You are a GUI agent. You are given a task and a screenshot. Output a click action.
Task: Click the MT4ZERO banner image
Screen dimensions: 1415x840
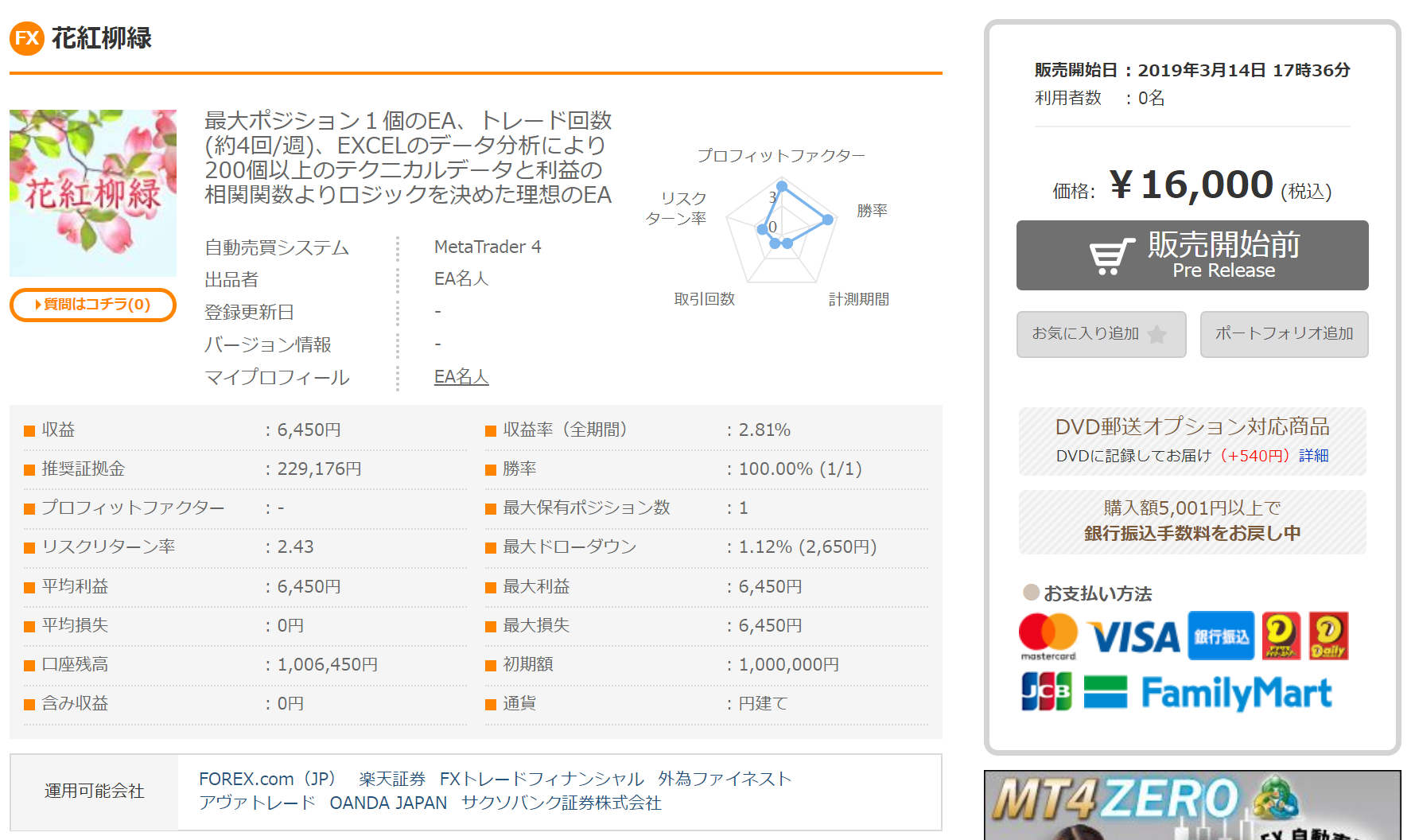tap(1192, 805)
